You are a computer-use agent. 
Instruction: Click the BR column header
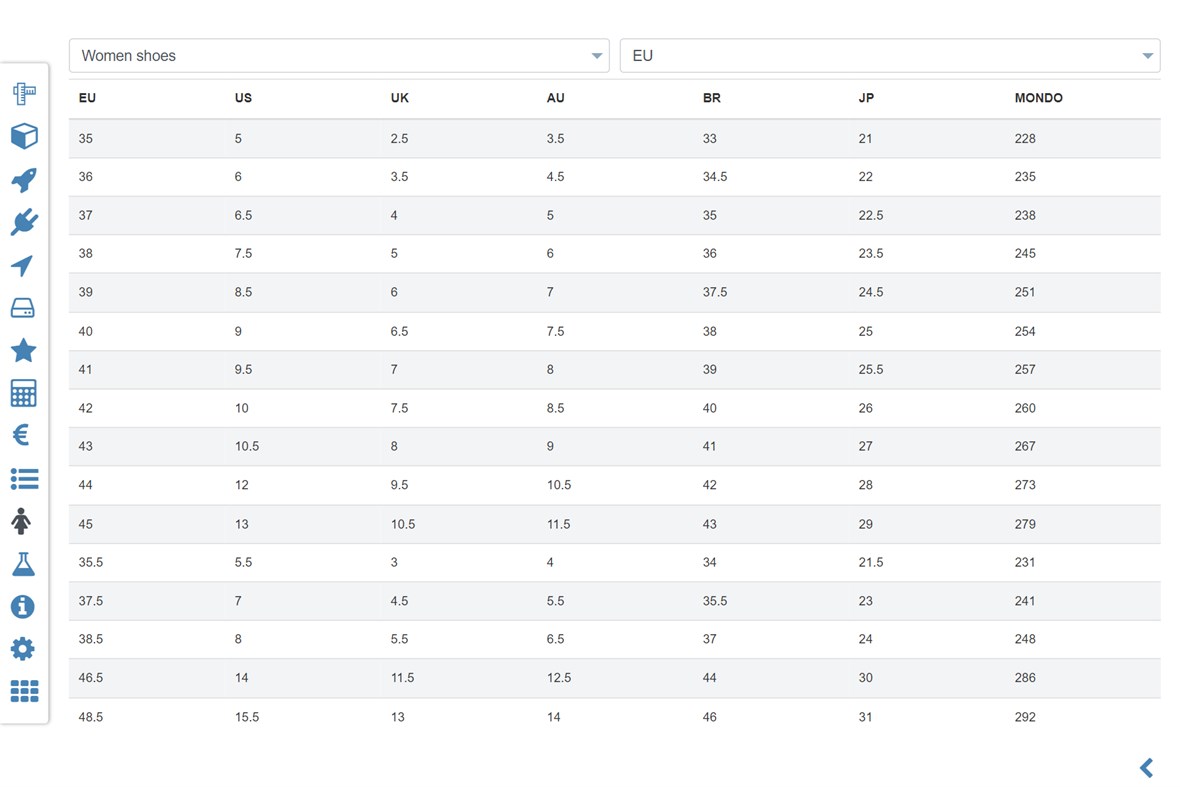pos(712,98)
